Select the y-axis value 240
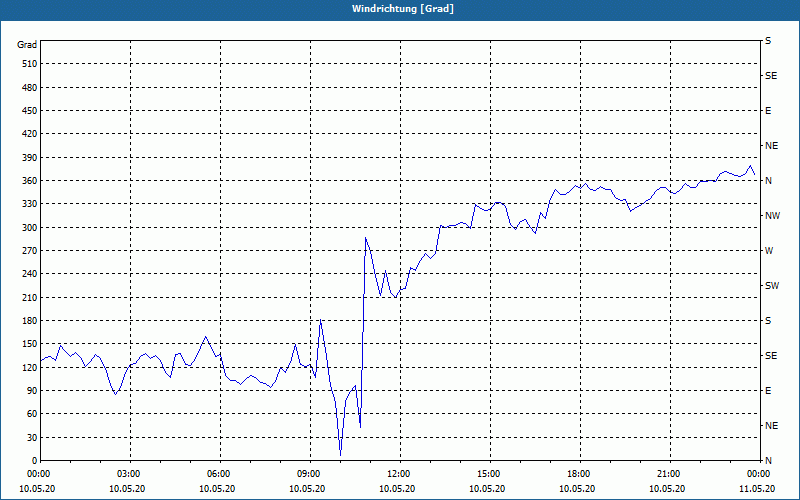 tap(30, 274)
